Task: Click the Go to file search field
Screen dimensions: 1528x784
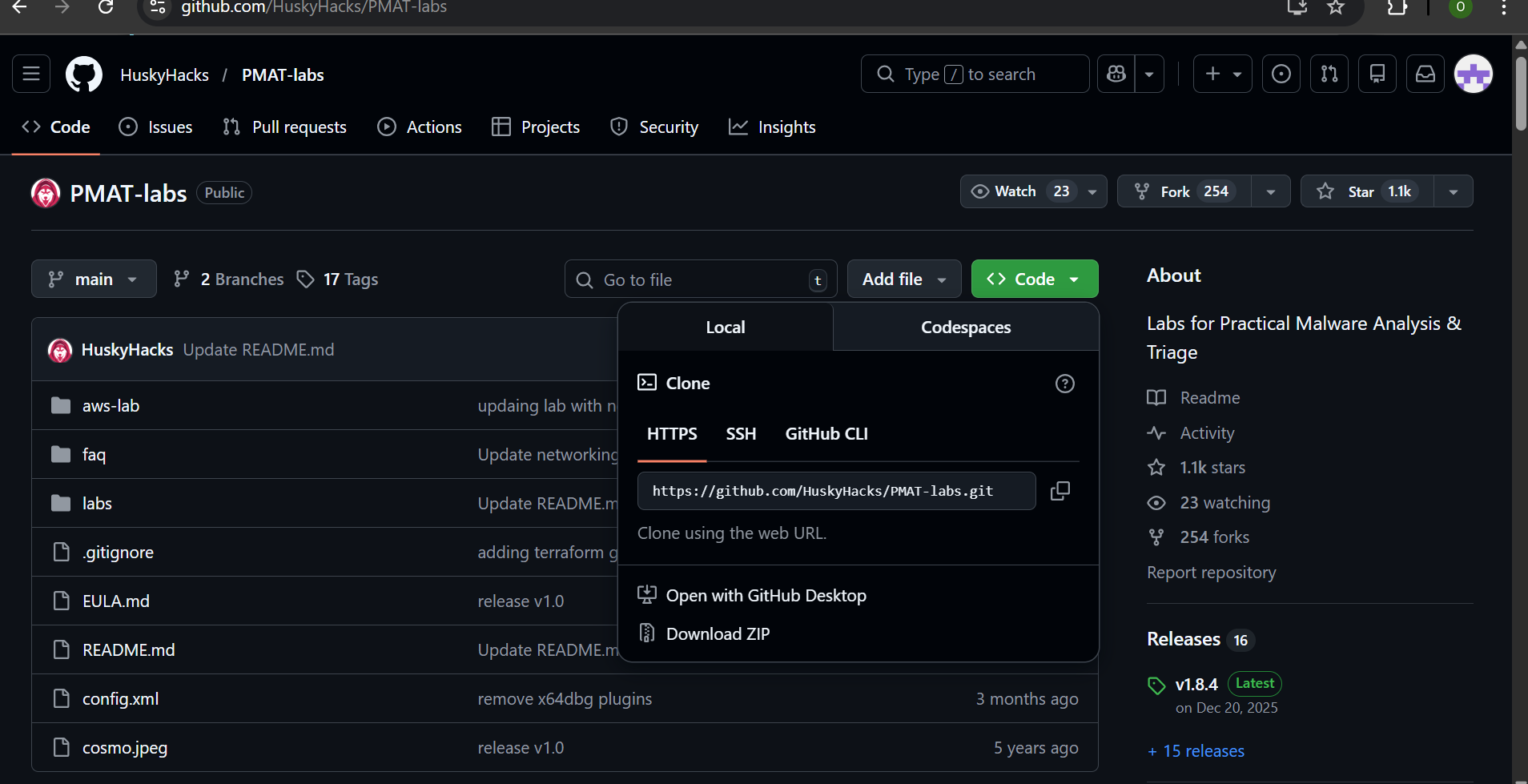Action: 701,279
